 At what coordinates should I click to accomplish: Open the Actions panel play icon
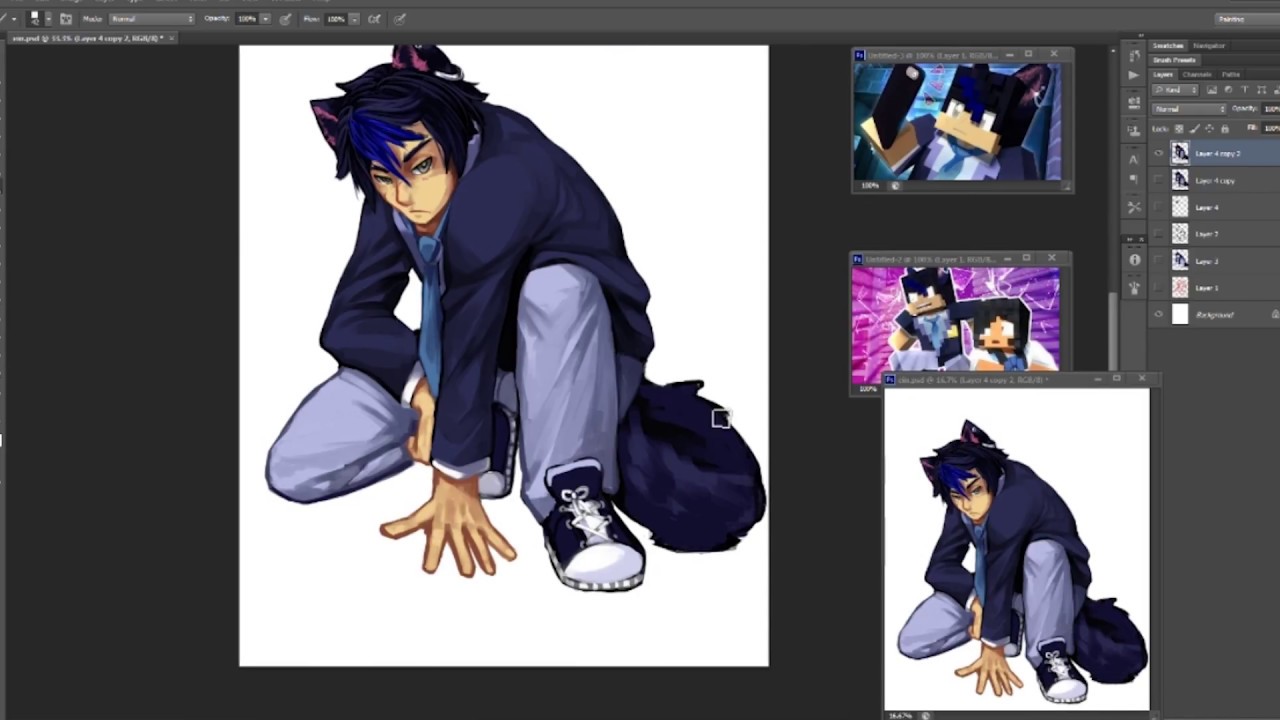[1134, 75]
